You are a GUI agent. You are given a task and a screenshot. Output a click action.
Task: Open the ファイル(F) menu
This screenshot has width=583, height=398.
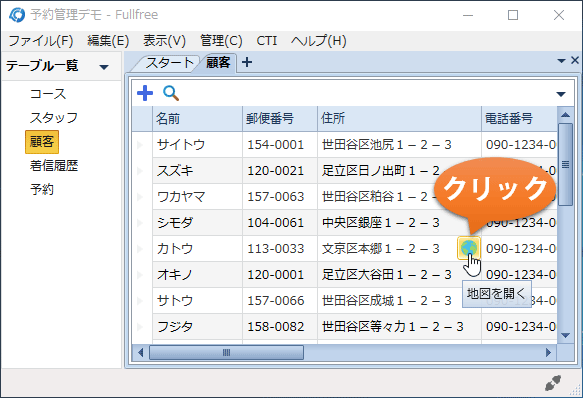click(41, 41)
